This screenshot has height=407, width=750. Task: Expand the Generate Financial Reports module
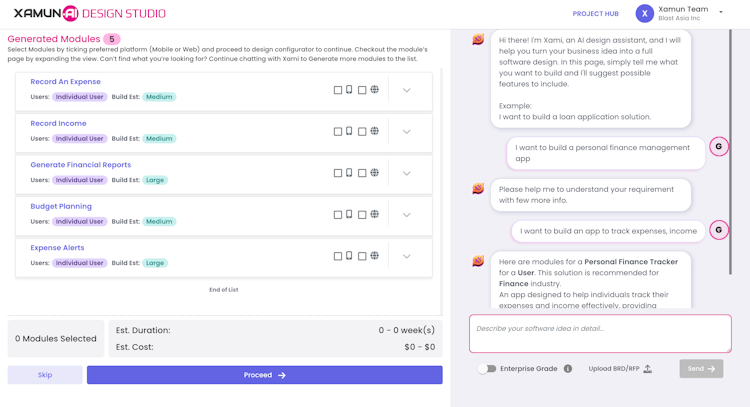click(406, 173)
